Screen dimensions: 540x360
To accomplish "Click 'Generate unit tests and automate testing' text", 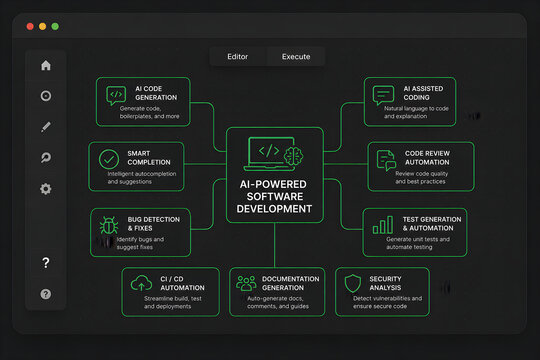I will pyautogui.click(x=418, y=243).
